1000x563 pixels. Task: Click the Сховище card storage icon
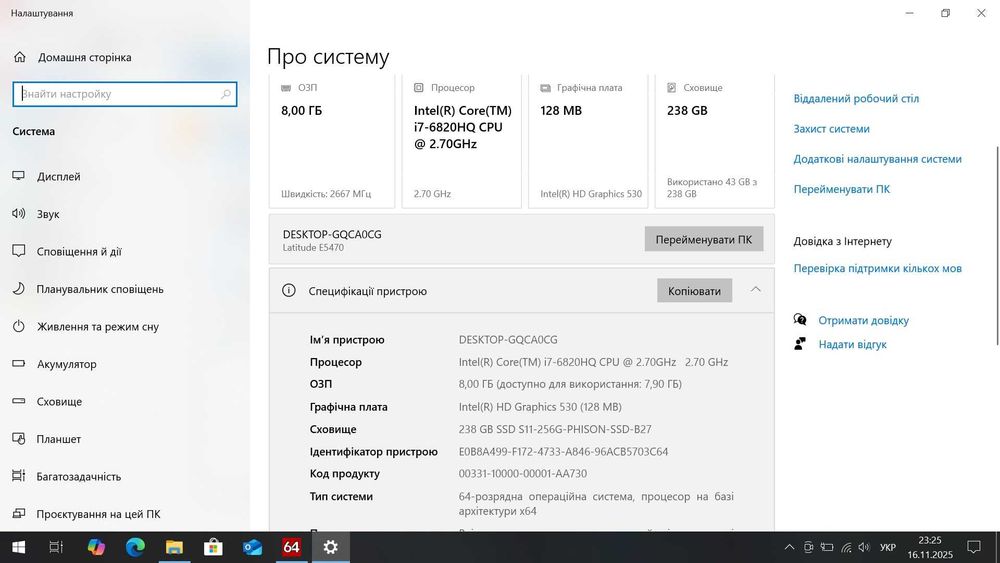(672, 88)
